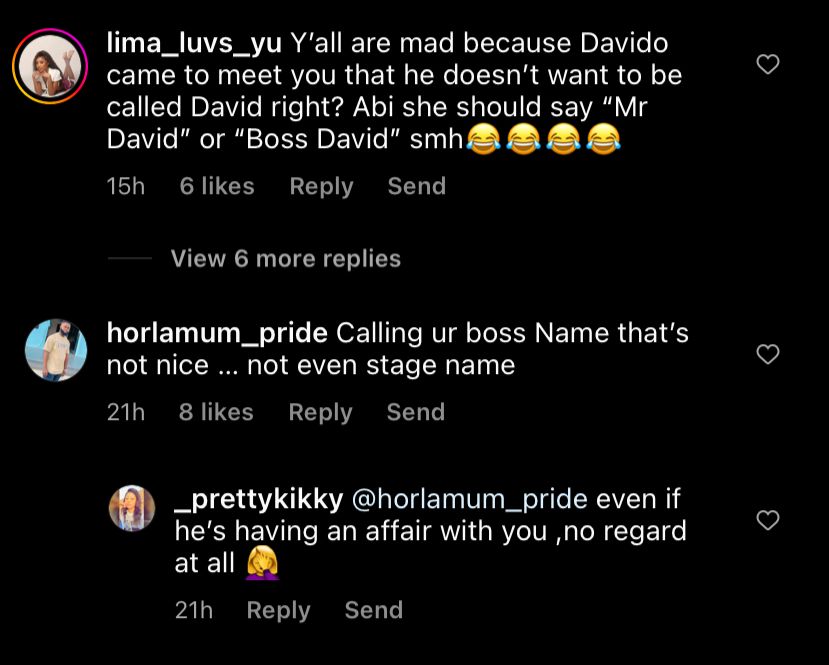View who liked: 8 likes

(x=216, y=412)
